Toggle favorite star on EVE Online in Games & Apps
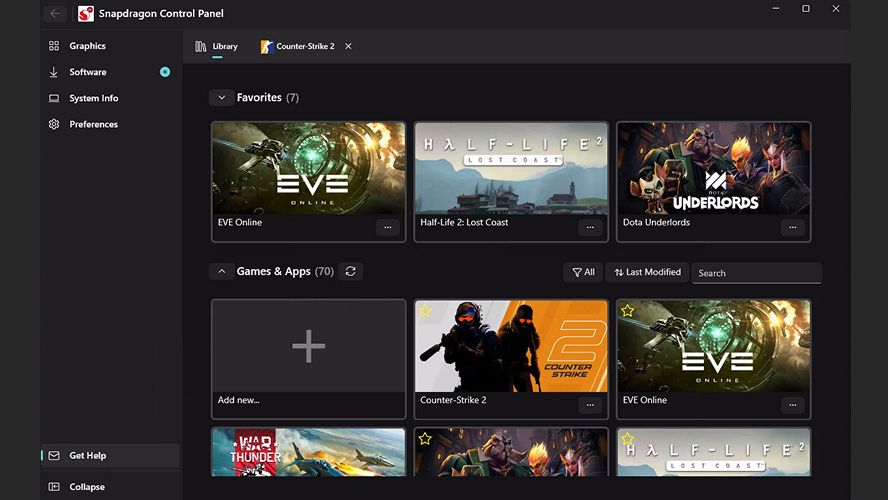The width and height of the screenshot is (888, 500). click(x=627, y=310)
